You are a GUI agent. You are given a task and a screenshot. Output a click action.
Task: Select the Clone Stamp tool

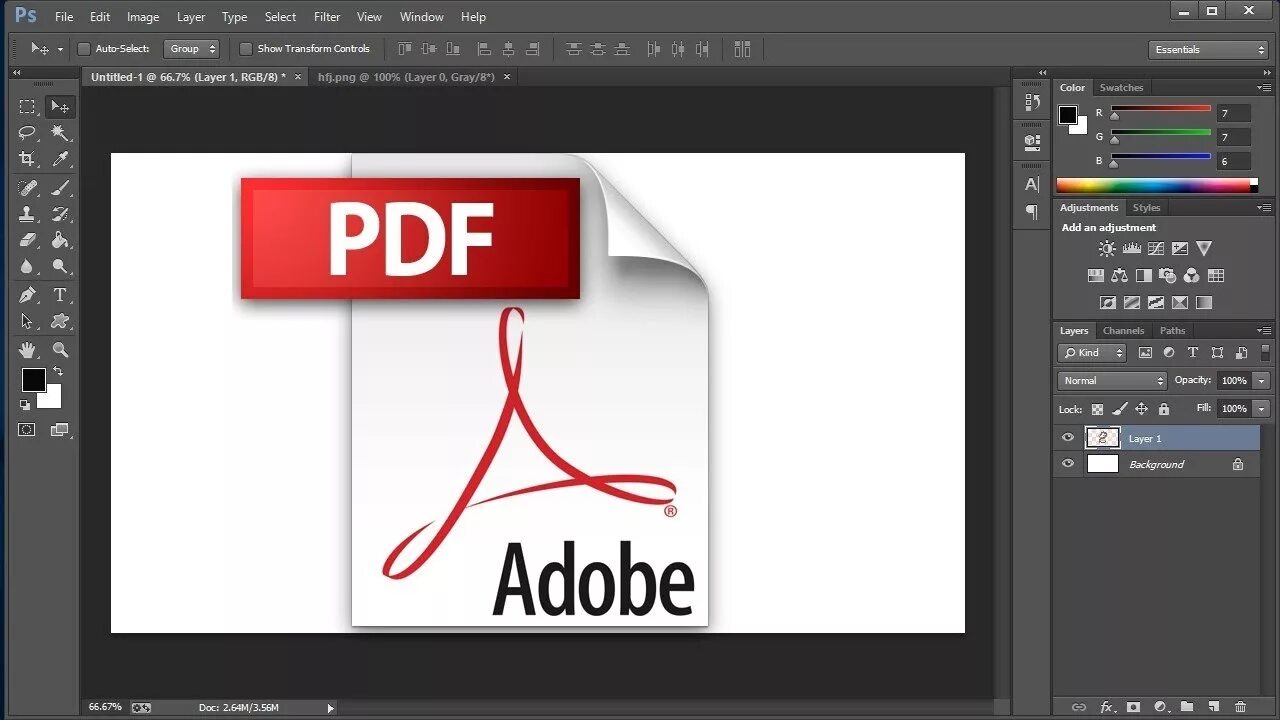click(x=27, y=214)
